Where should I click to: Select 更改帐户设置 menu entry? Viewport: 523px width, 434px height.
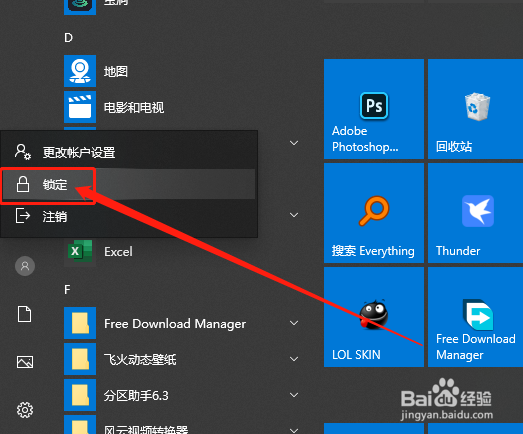[129, 152]
